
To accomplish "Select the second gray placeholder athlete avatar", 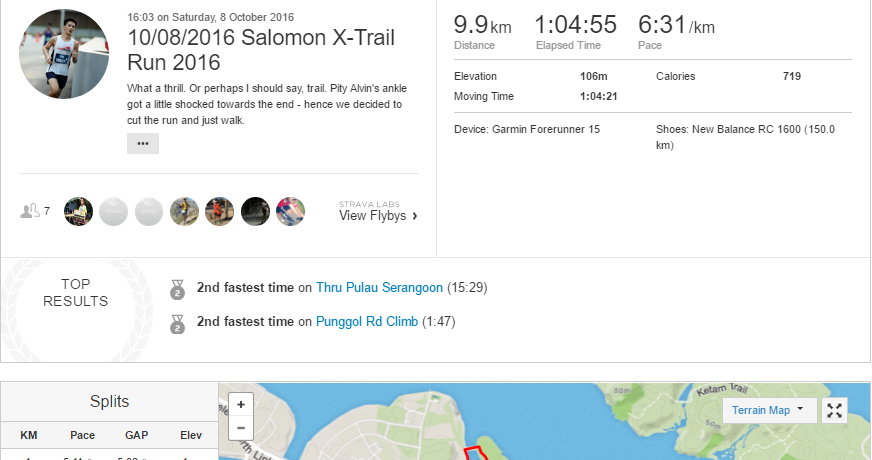I will pyautogui.click(x=113, y=211).
